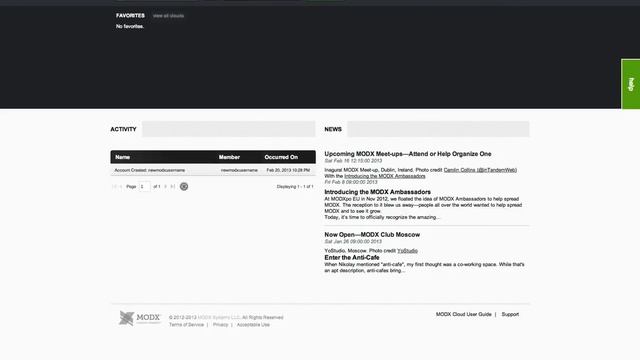This screenshot has width=640, height=360.
Task: Click the 'Feb 20, 2013' date cell
Action: click(x=288, y=170)
